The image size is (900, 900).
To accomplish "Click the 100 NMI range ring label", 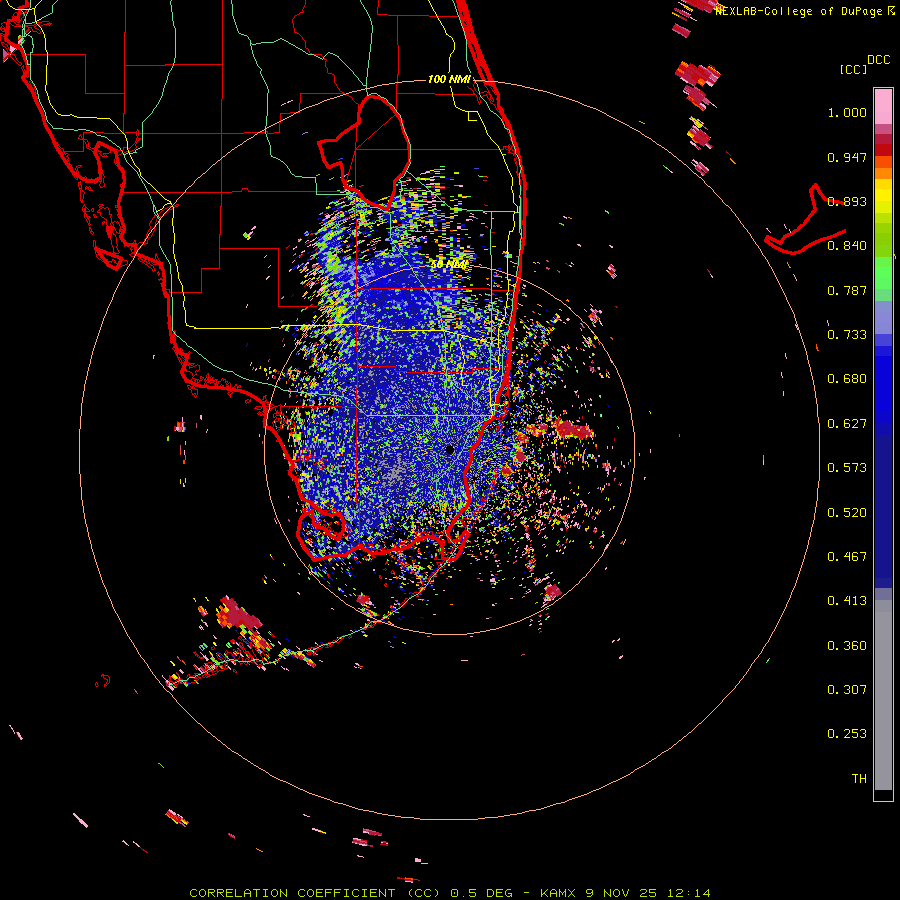I will pos(449,79).
